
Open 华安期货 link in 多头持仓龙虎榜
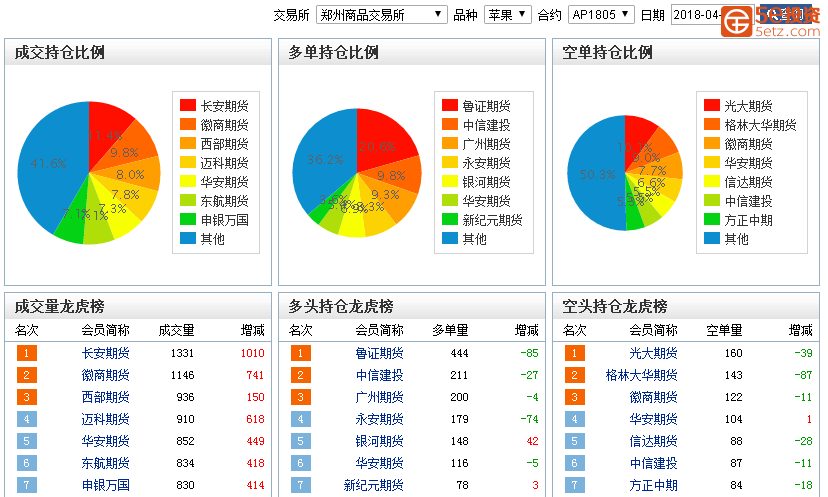click(x=379, y=463)
